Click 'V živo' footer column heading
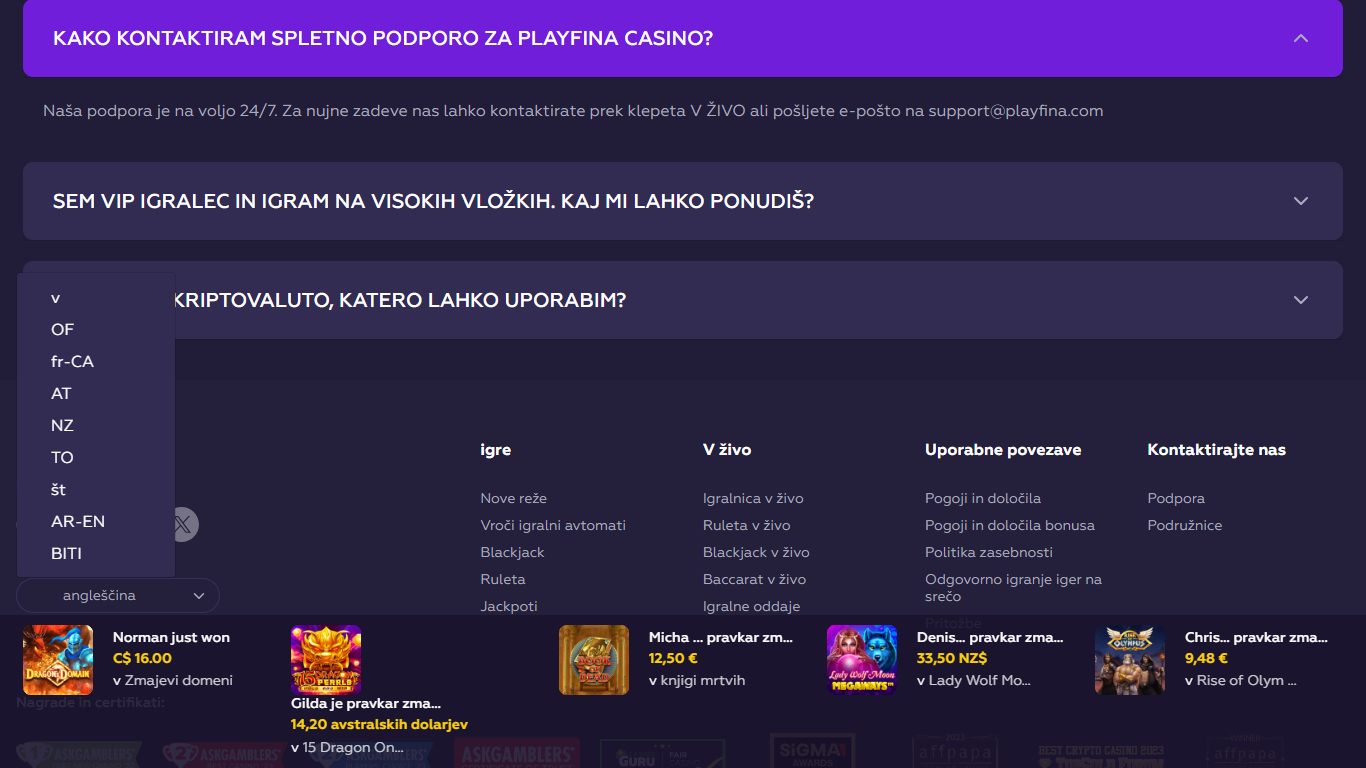The width and height of the screenshot is (1366, 768). coord(727,450)
